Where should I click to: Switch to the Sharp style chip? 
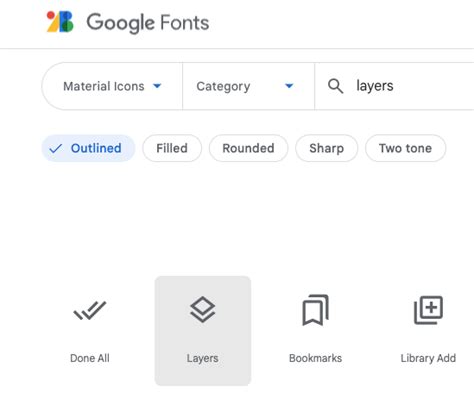327,148
